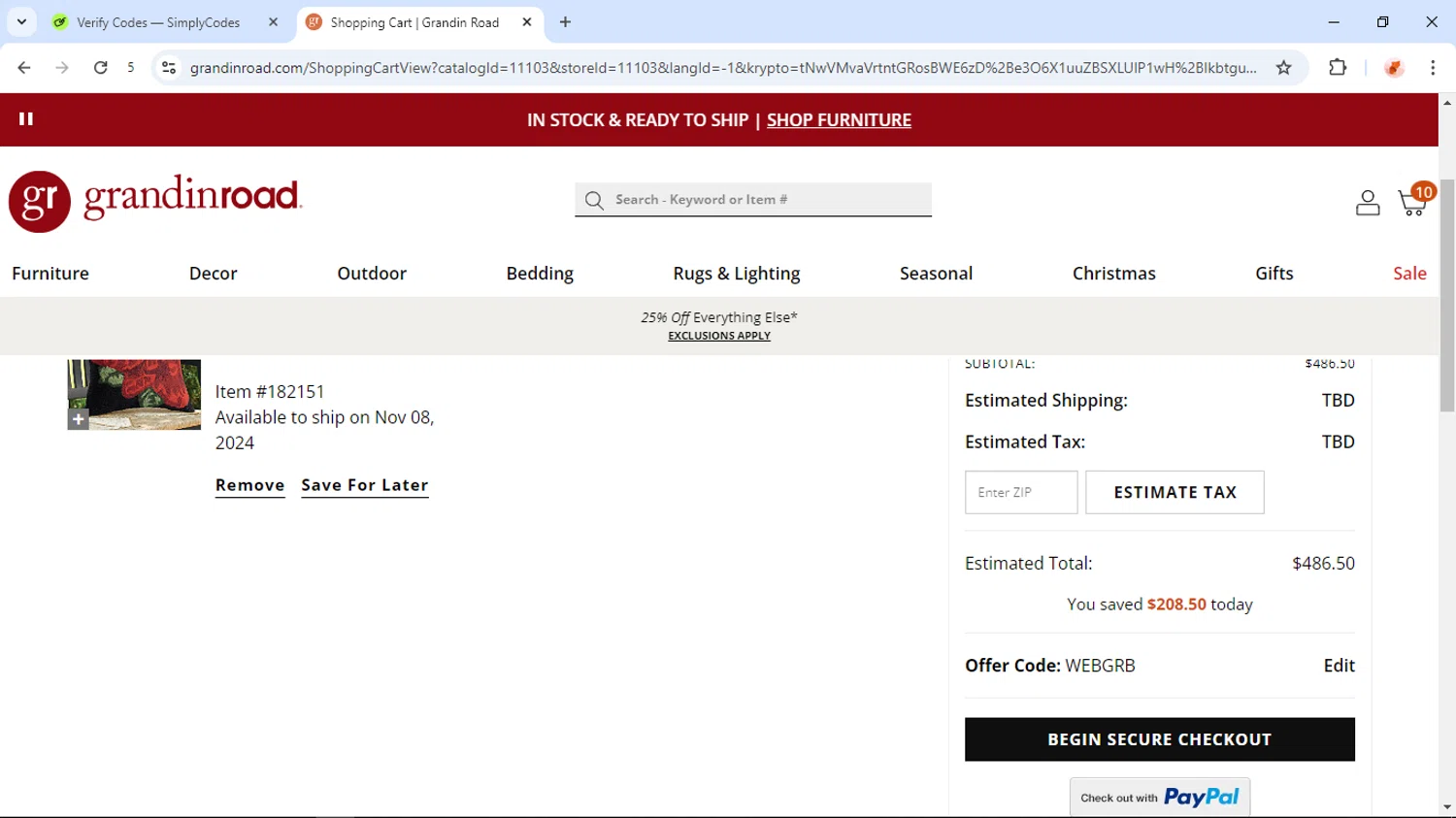Open the account profile icon
The width and height of the screenshot is (1456, 818).
(1368, 202)
